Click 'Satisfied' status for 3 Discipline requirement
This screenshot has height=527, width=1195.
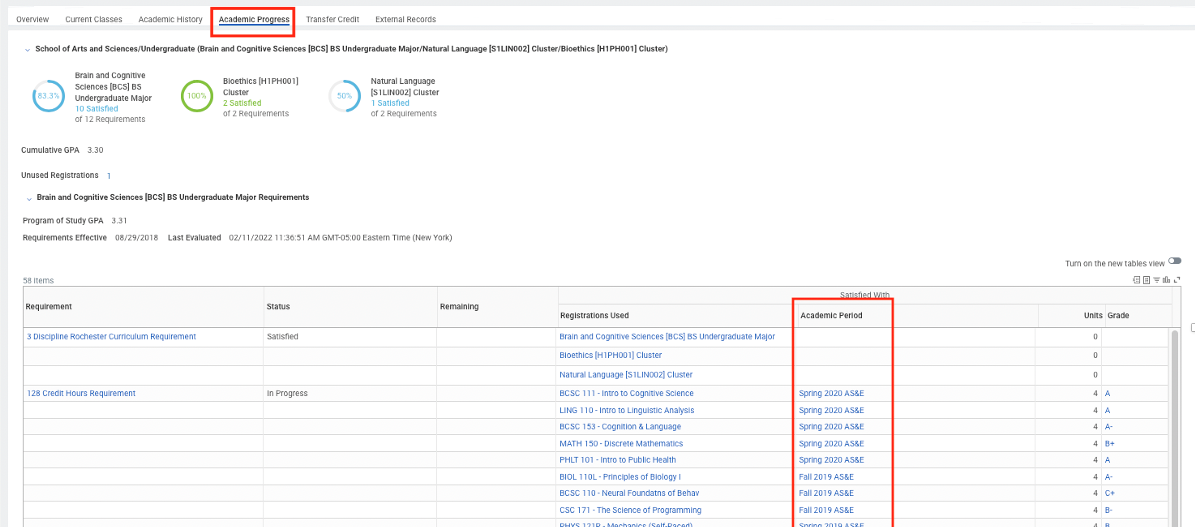click(x=282, y=336)
